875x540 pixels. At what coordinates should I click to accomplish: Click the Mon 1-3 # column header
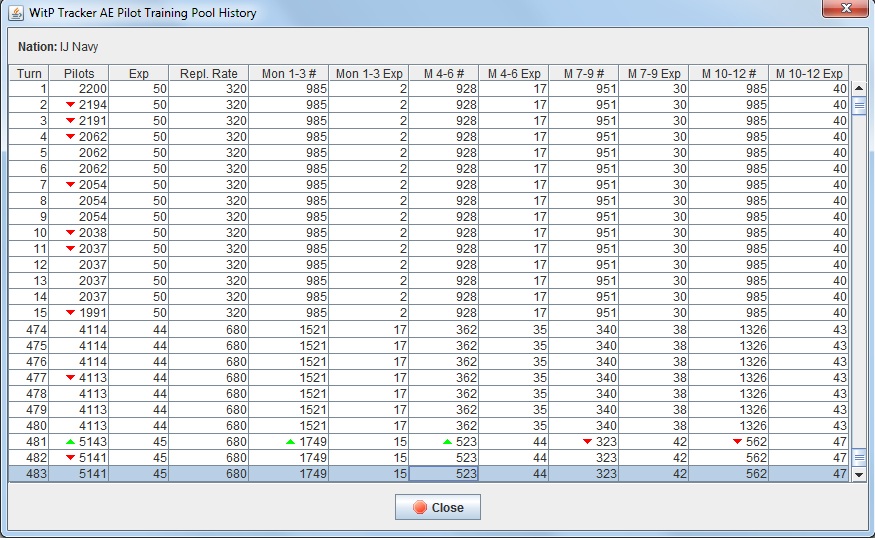(289, 73)
